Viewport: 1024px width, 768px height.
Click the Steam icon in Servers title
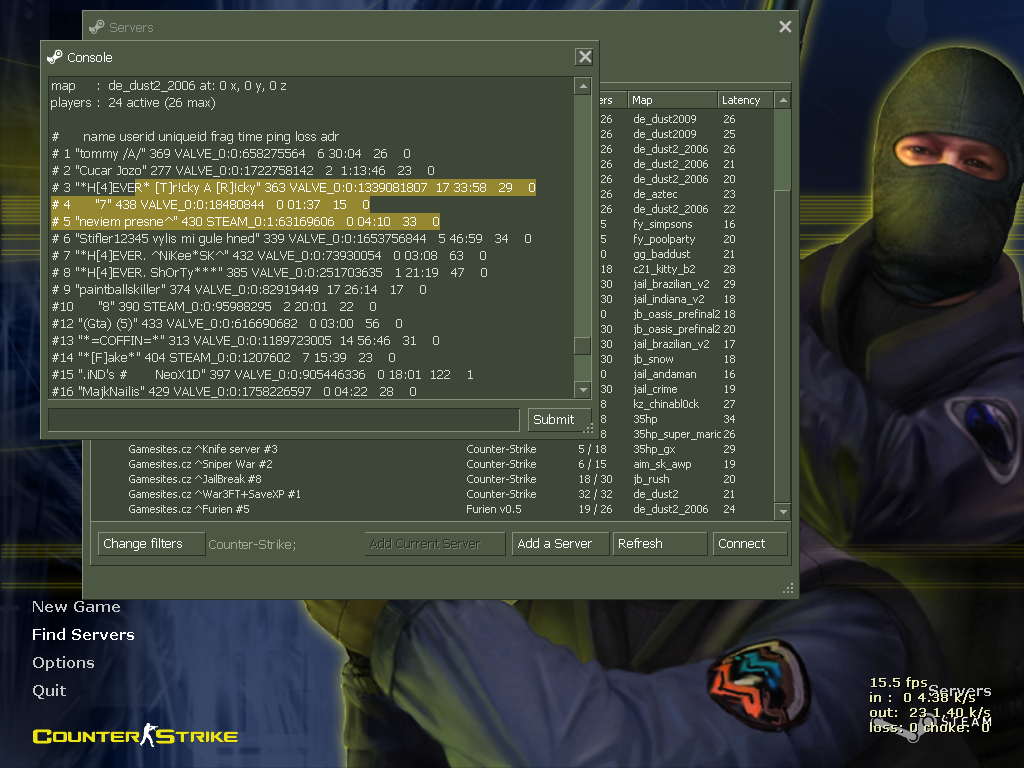click(x=97, y=27)
